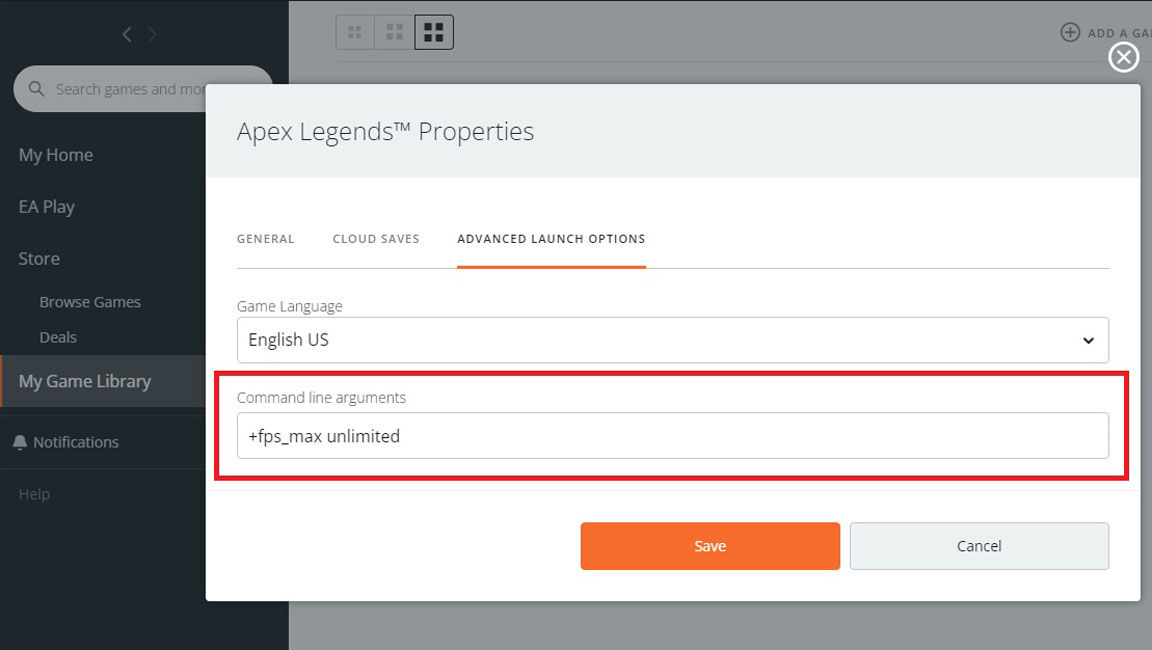Click the Cancel button
The image size is (1152, 650).
tap(979, 546)
